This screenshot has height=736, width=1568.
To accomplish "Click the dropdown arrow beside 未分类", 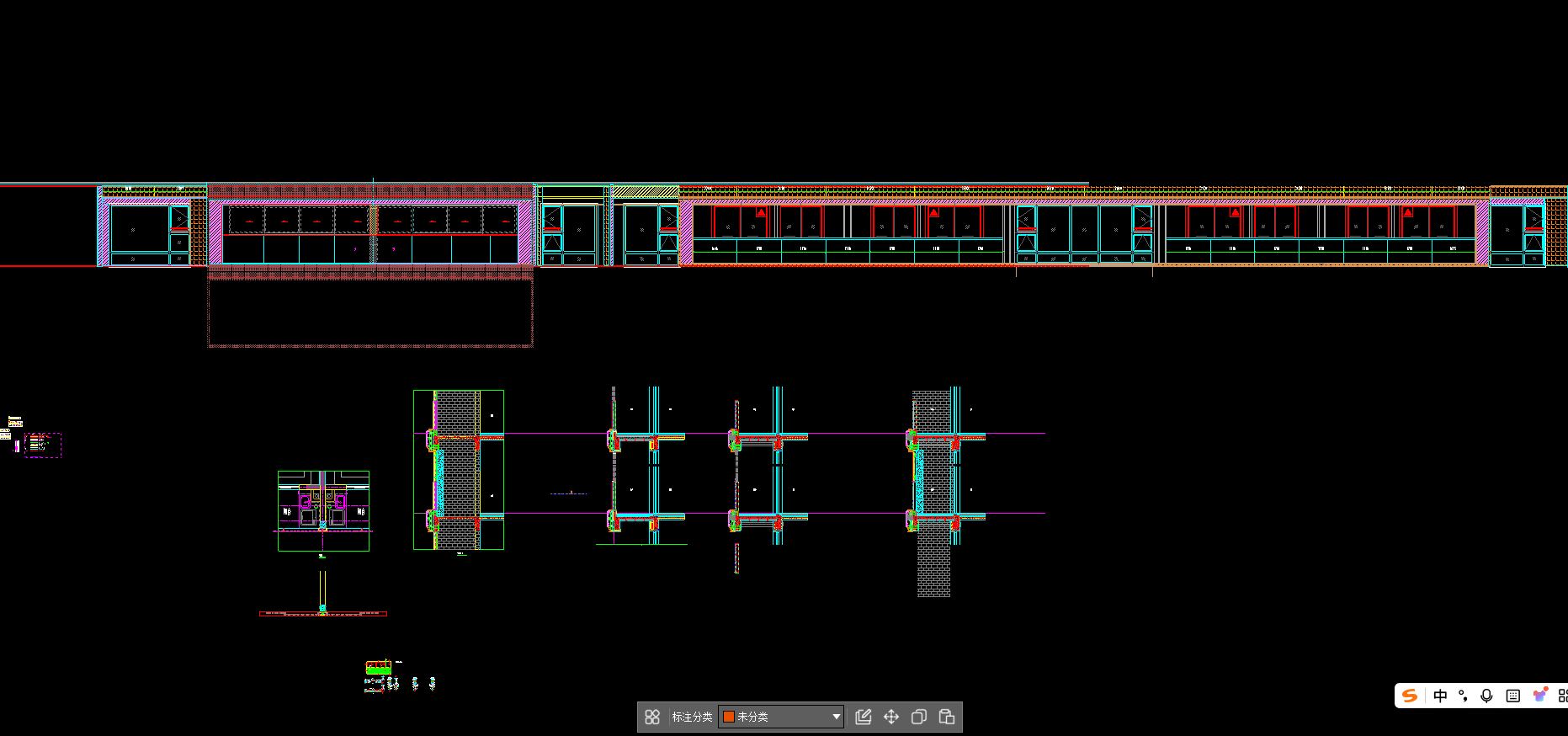I will coord(836,717).
